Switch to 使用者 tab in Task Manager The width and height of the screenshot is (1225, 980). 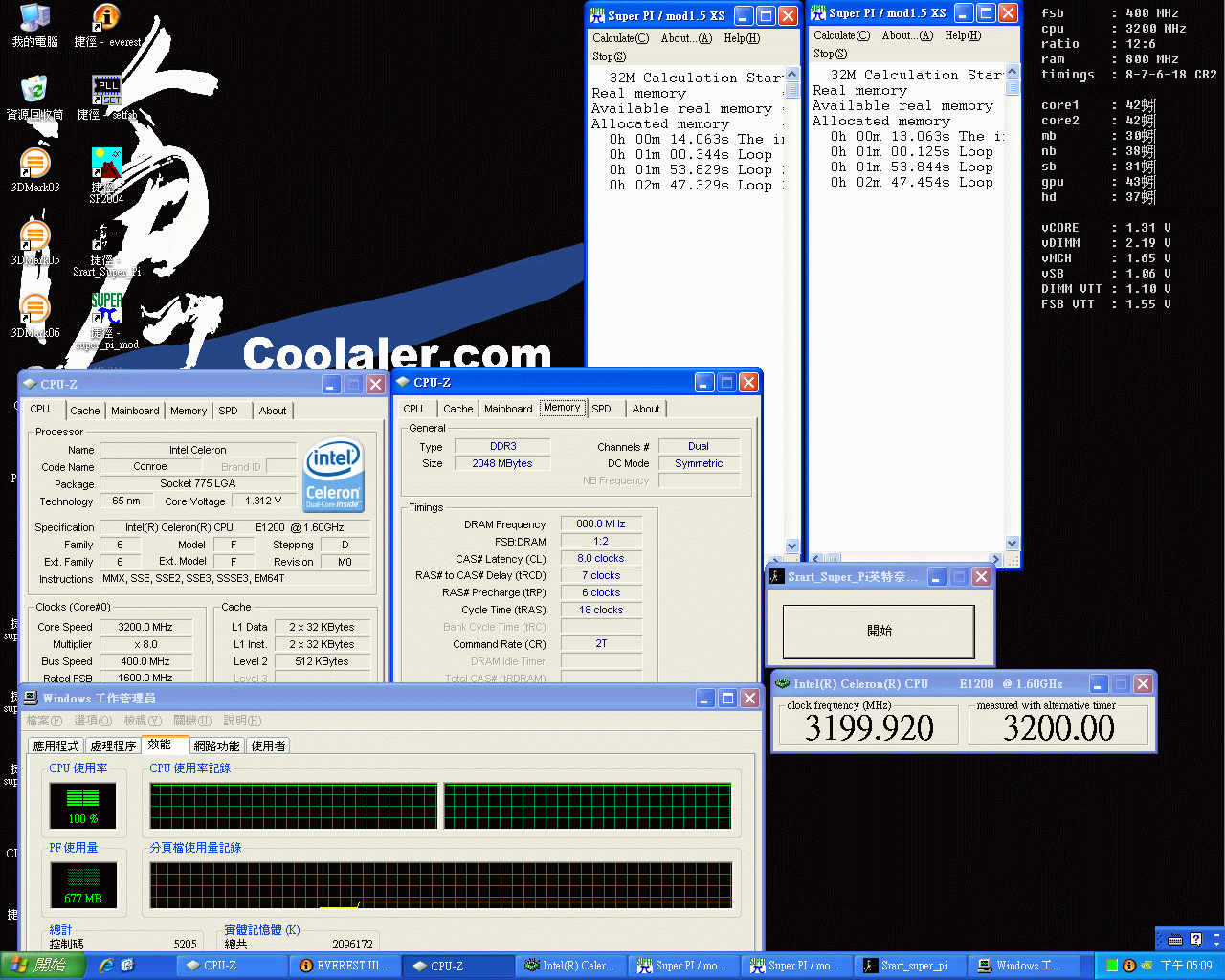[268, 746]
